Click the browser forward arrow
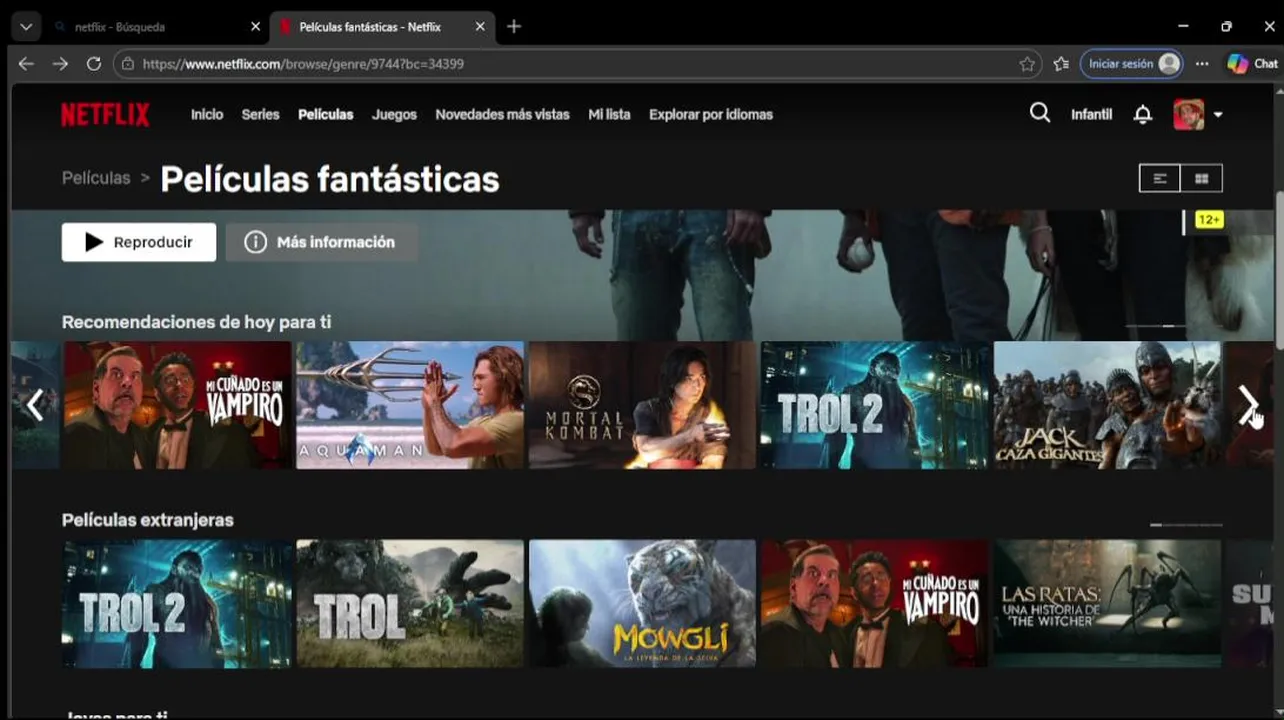The image size is (1284, 720). 60,64
